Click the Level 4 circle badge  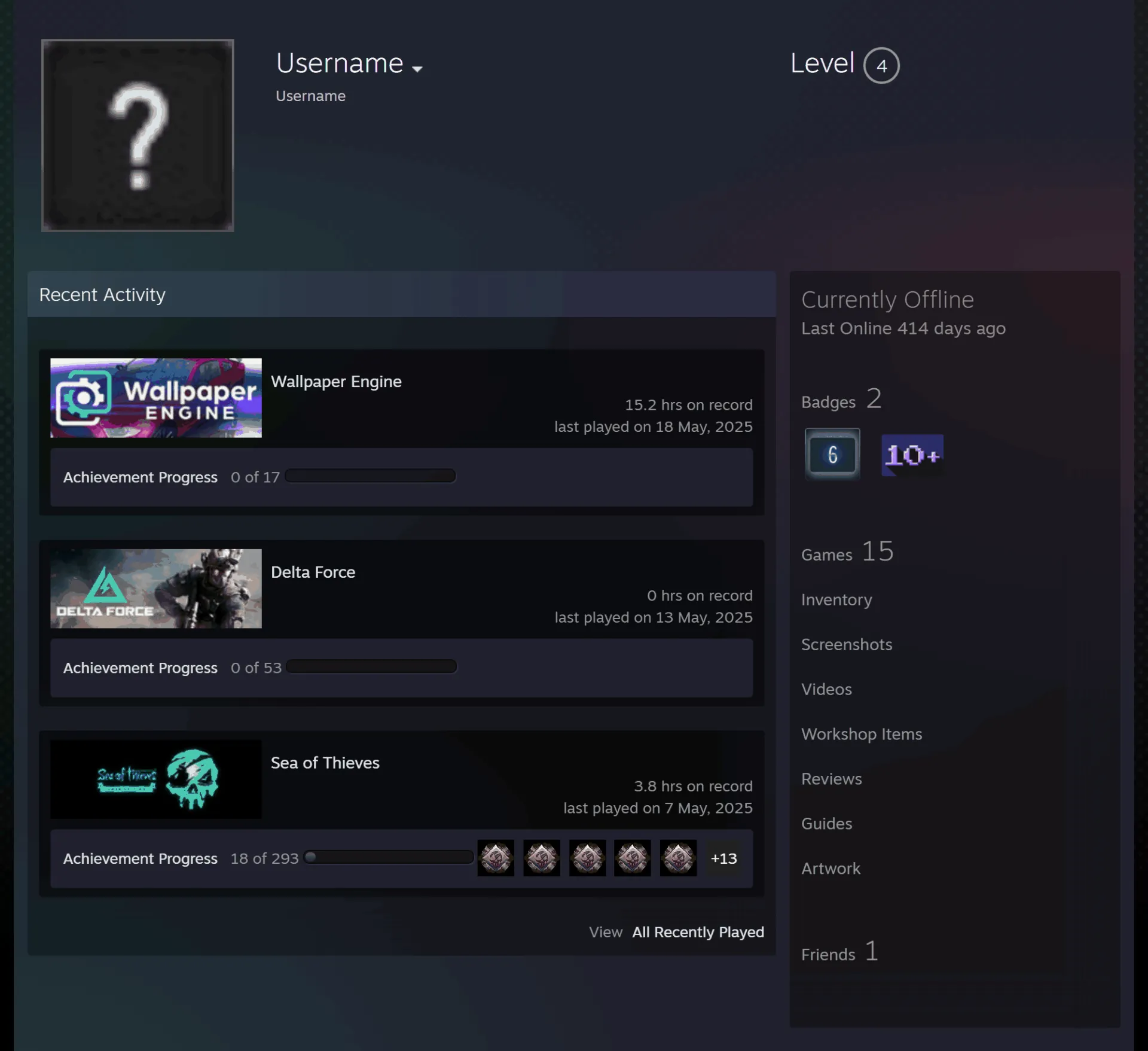(881, 65)
